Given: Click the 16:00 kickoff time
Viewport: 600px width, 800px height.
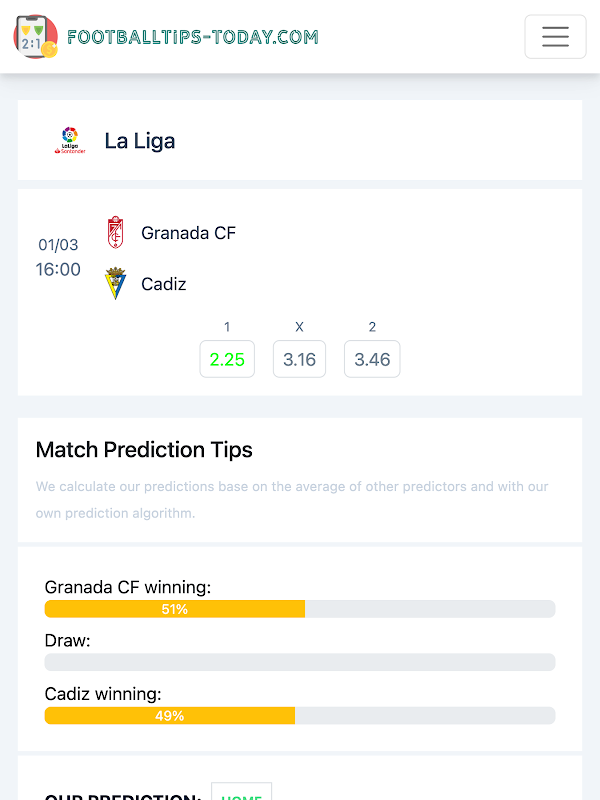Looking at the screenshot, I should tap(58, 269).
